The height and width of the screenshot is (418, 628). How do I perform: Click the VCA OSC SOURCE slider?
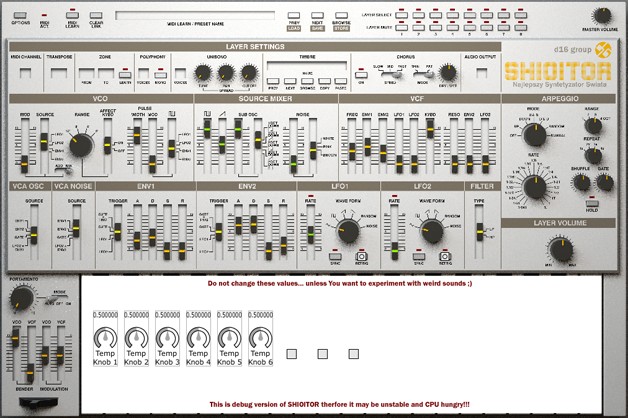pos(34,235)
